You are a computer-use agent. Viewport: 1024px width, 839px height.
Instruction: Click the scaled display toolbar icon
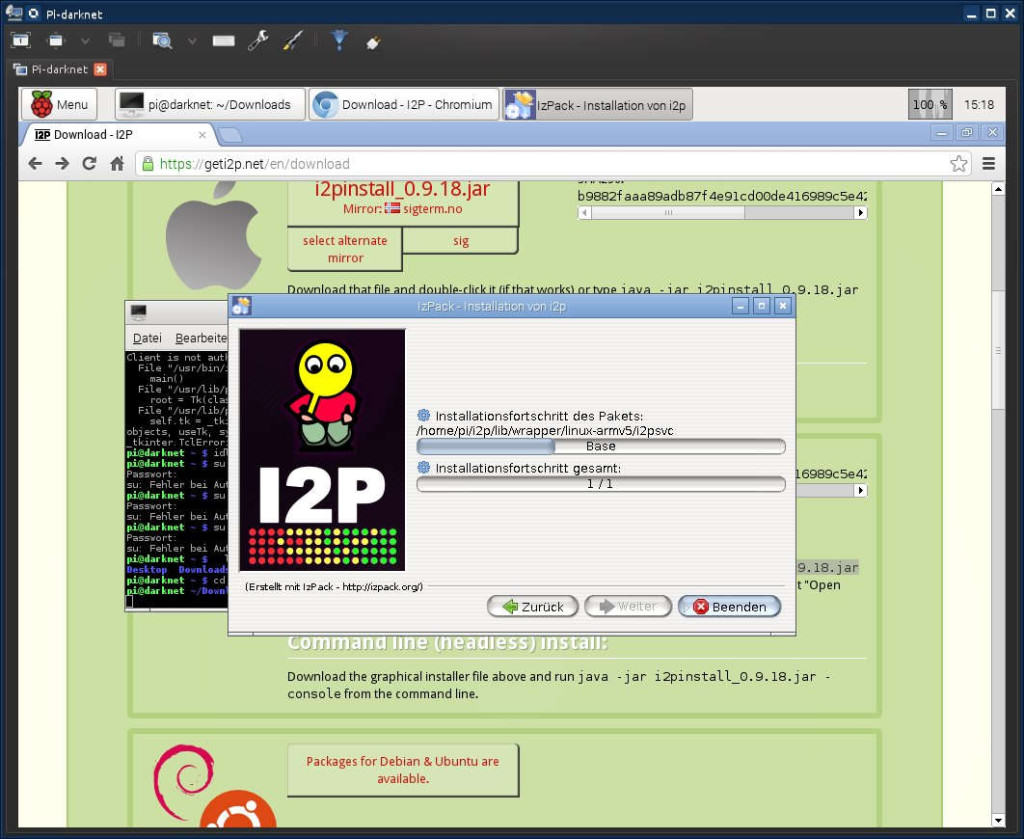pos(57,40)
